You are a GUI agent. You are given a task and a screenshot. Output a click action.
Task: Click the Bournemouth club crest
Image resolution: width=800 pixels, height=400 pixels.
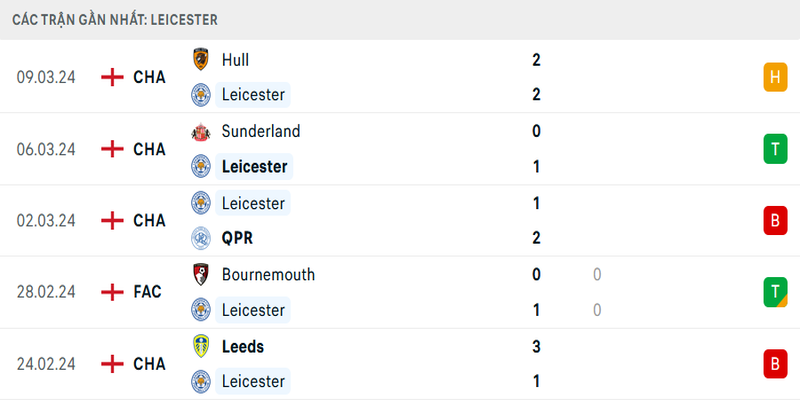click(201, 274)
